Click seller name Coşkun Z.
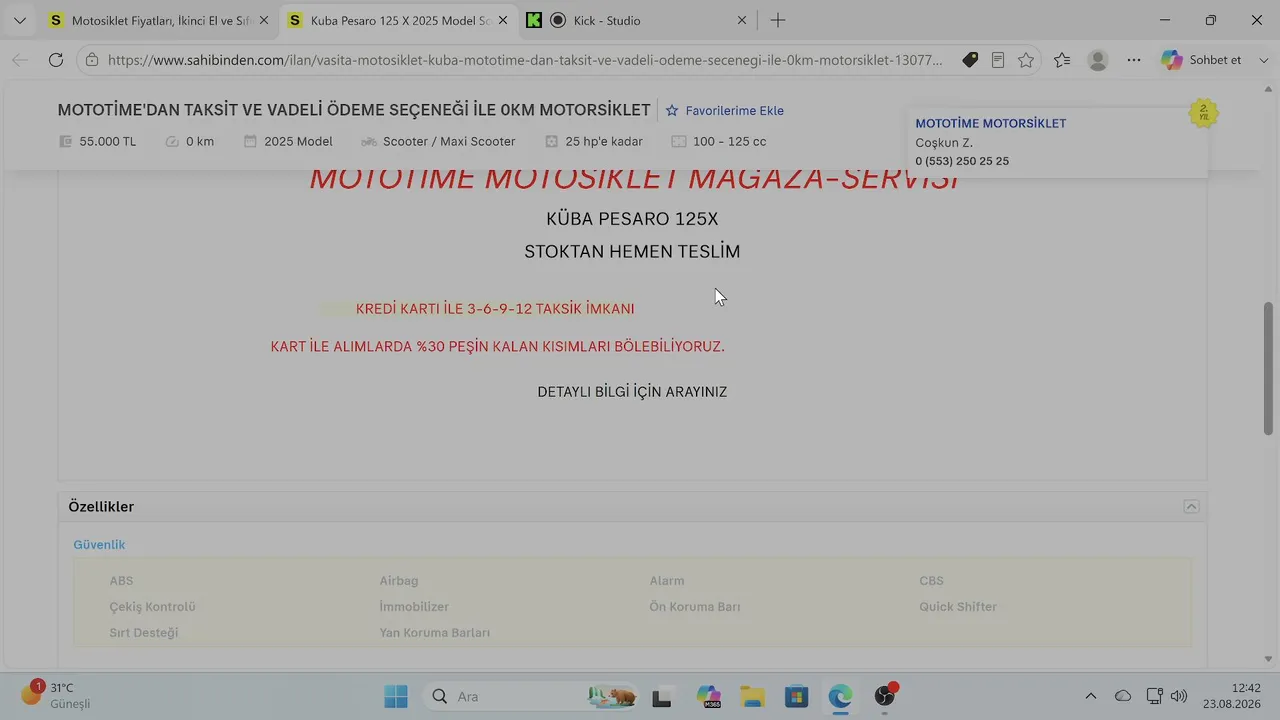 (x=944, y=143)
